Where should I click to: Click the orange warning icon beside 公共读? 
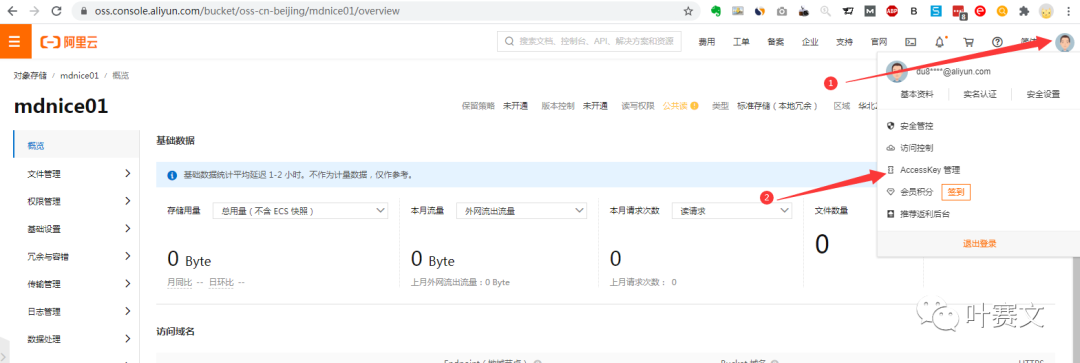[x=694, y=106]
